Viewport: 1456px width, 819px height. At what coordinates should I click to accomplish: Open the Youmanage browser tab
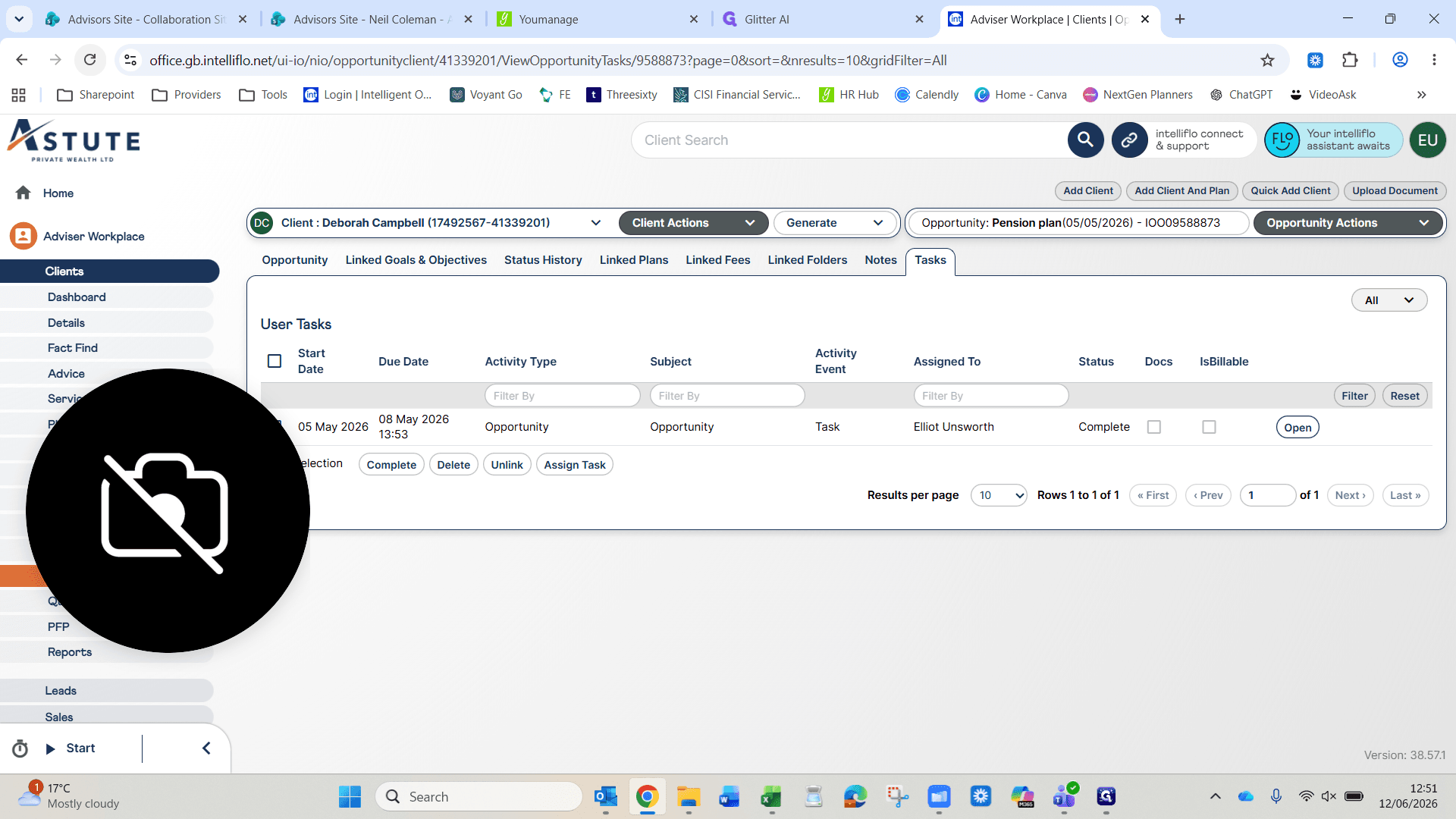(598, 19)
